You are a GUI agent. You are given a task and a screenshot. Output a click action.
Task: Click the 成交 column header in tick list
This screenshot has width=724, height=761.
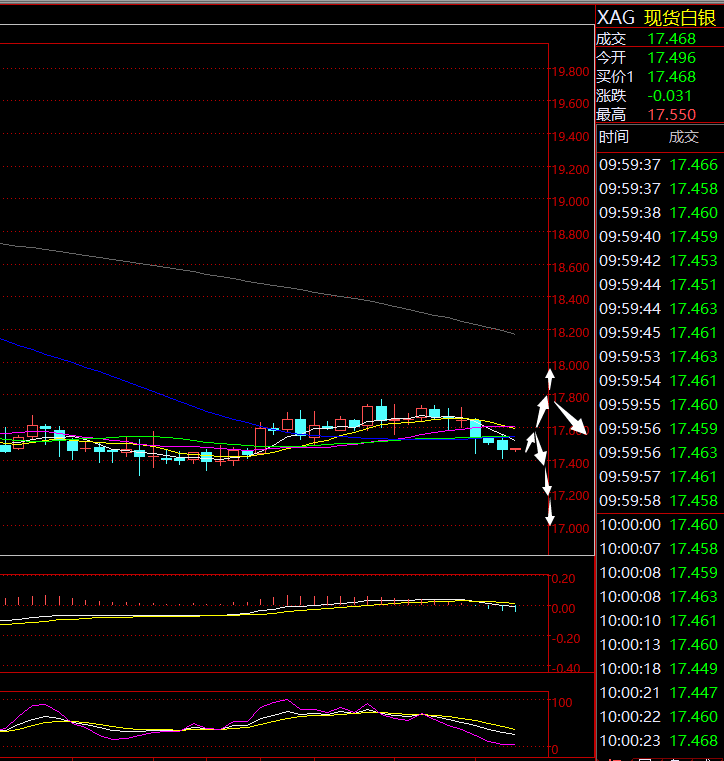click(x=684, y=137)
